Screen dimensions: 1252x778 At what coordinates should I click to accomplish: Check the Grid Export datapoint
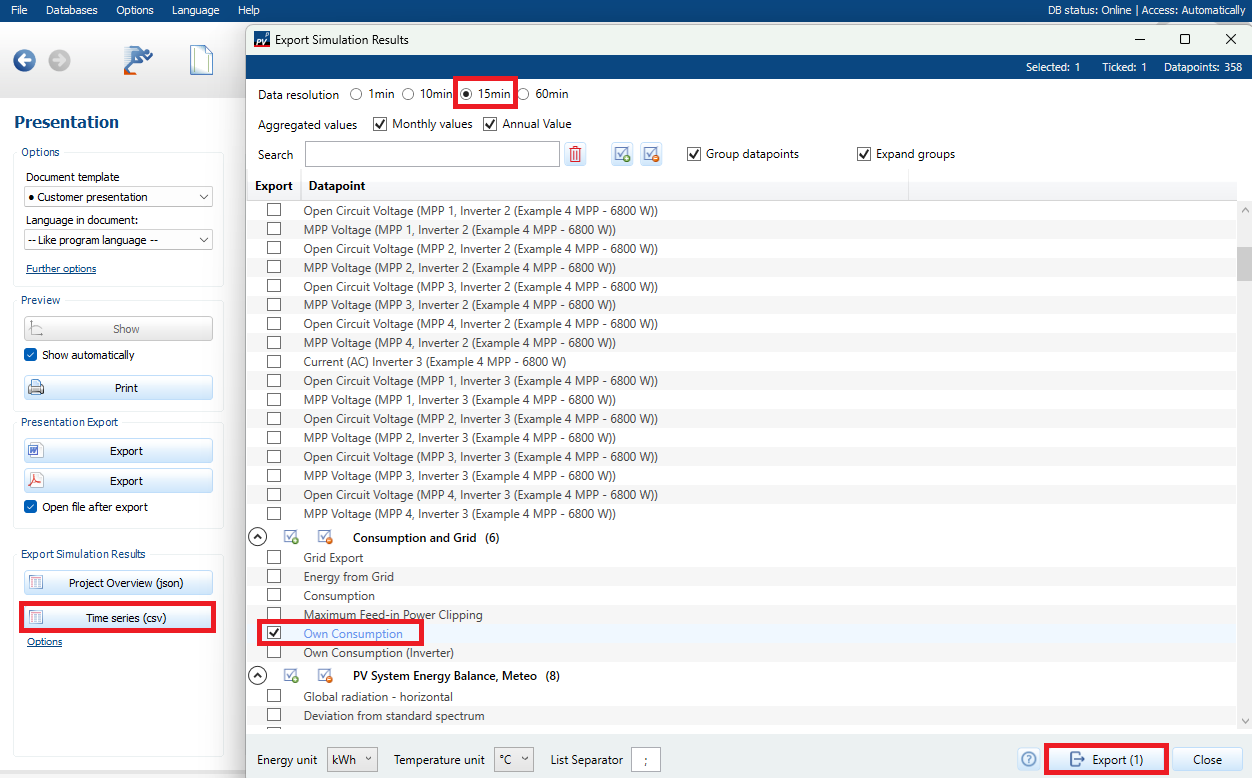point(274,558)
